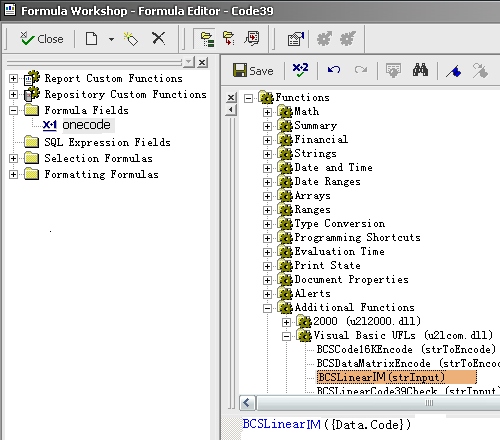Click the second greyed-out gear icon in the top toolbar
The height and width of the screenshot is (440, 500).
click(x=348, y=39)
